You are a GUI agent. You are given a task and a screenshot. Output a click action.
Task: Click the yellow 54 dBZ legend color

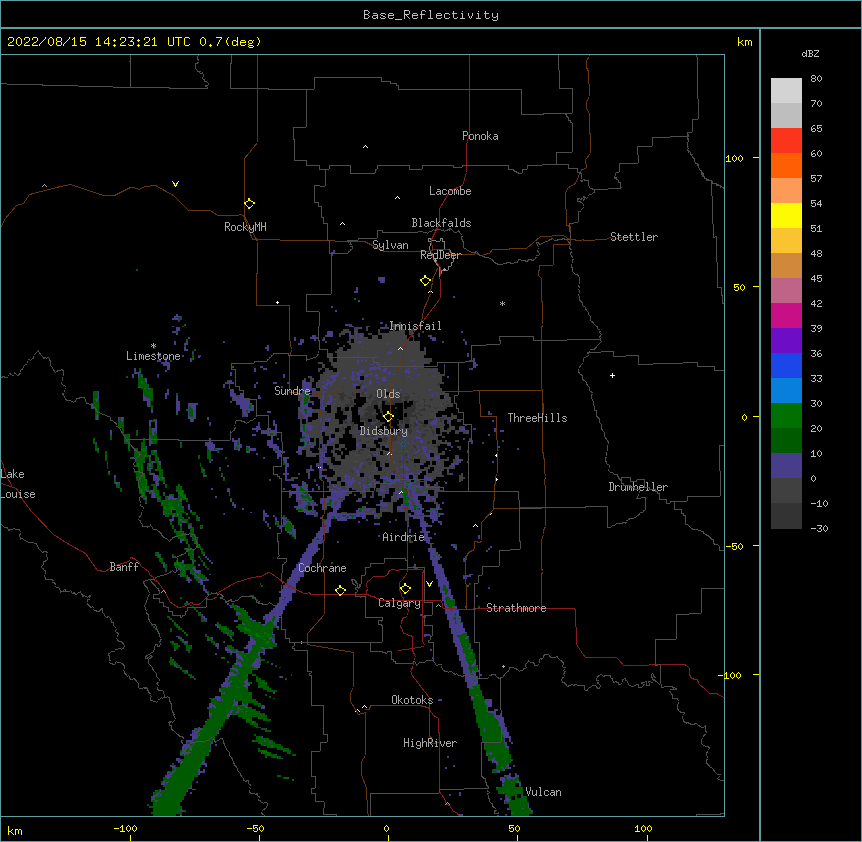[x=786, y=215]
